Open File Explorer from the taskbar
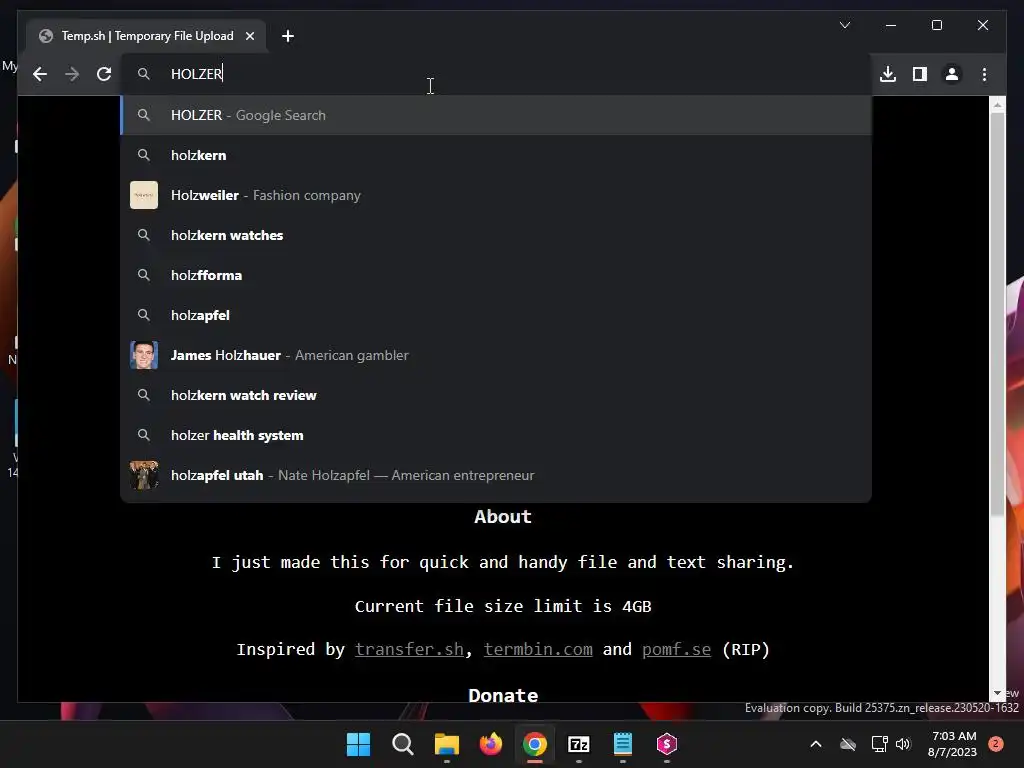 tap(447, 744)
